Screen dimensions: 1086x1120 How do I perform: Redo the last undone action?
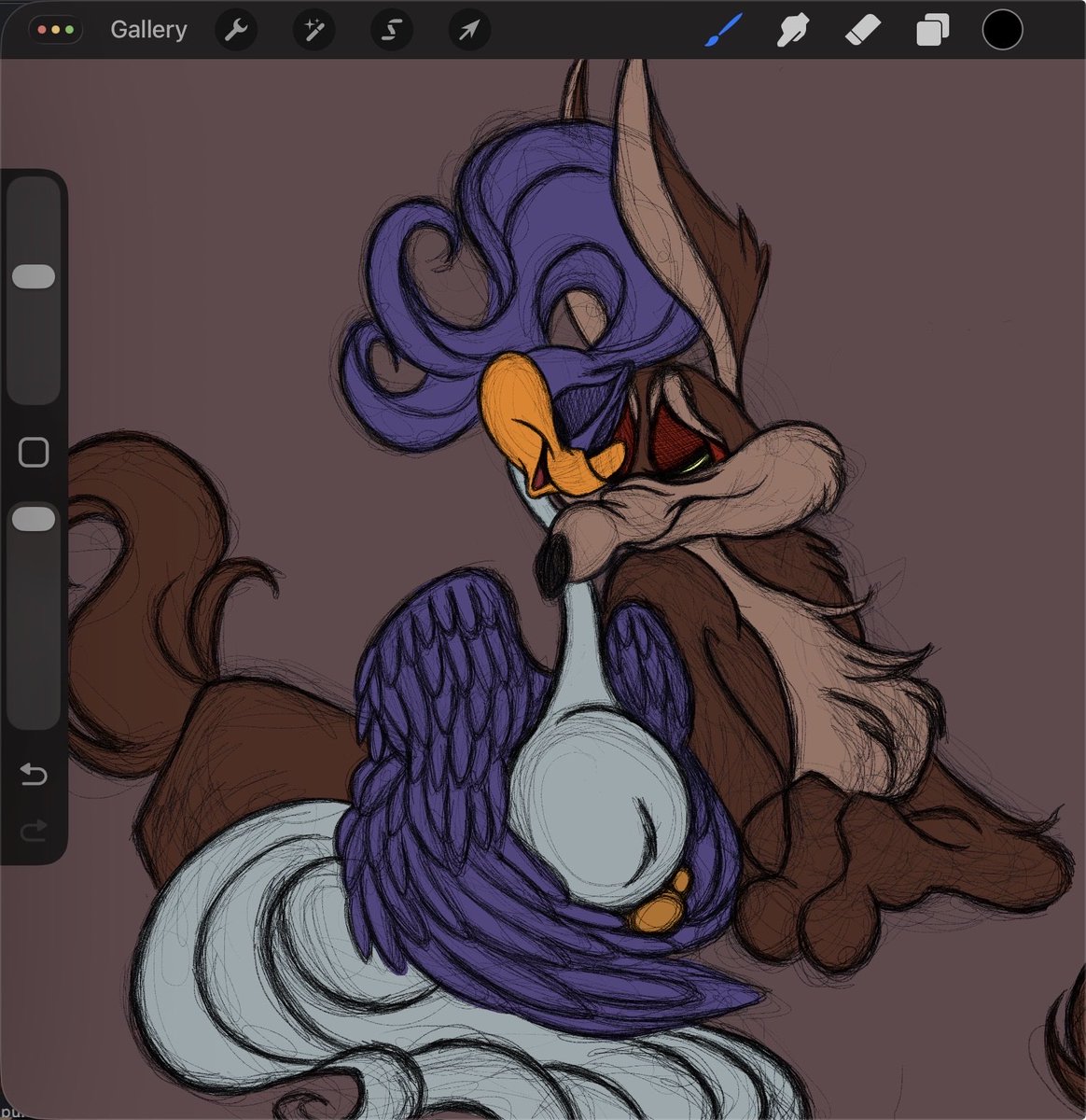pos(34,831)
